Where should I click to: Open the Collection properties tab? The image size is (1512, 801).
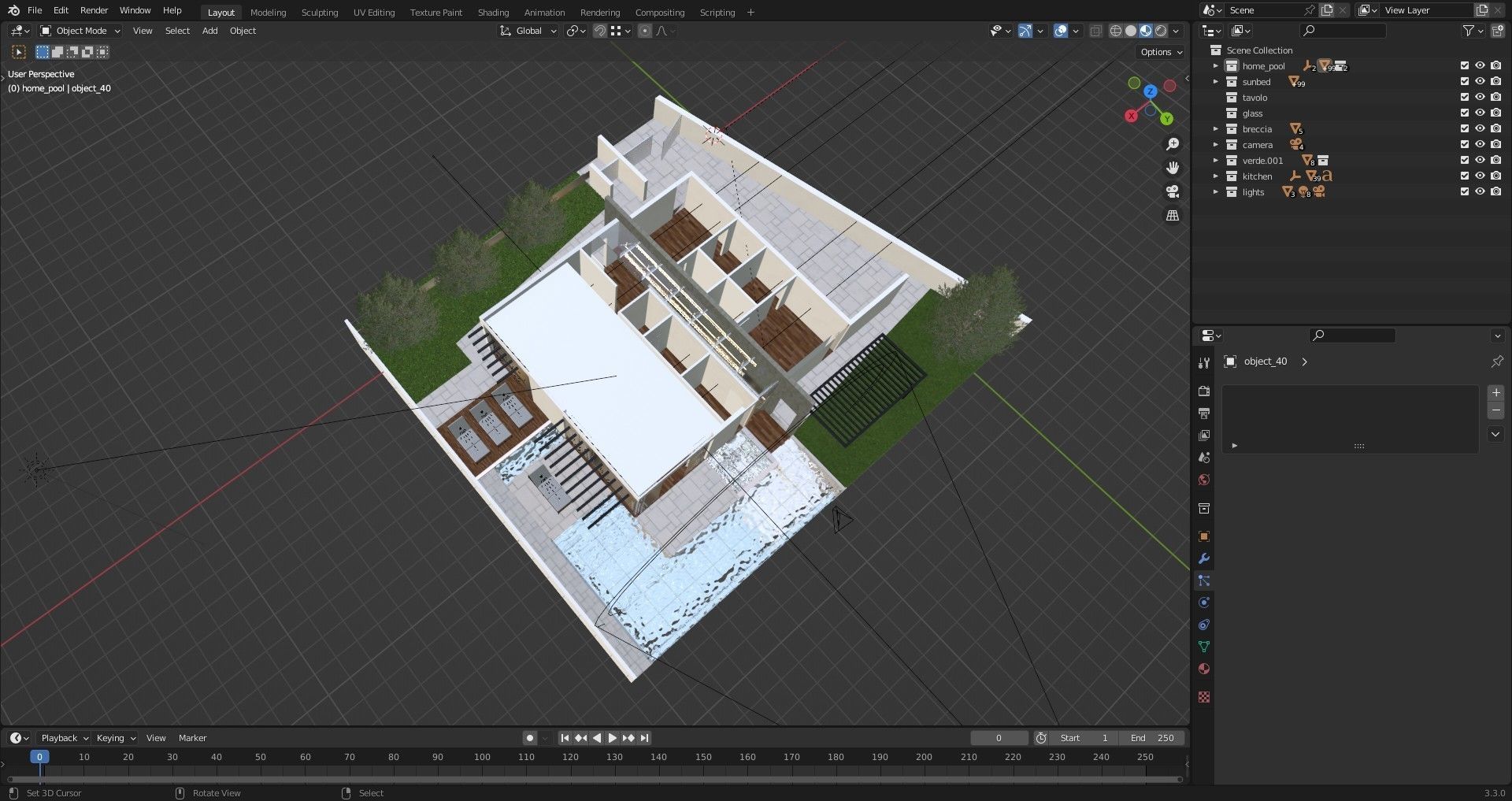[x=1203, y=509]
